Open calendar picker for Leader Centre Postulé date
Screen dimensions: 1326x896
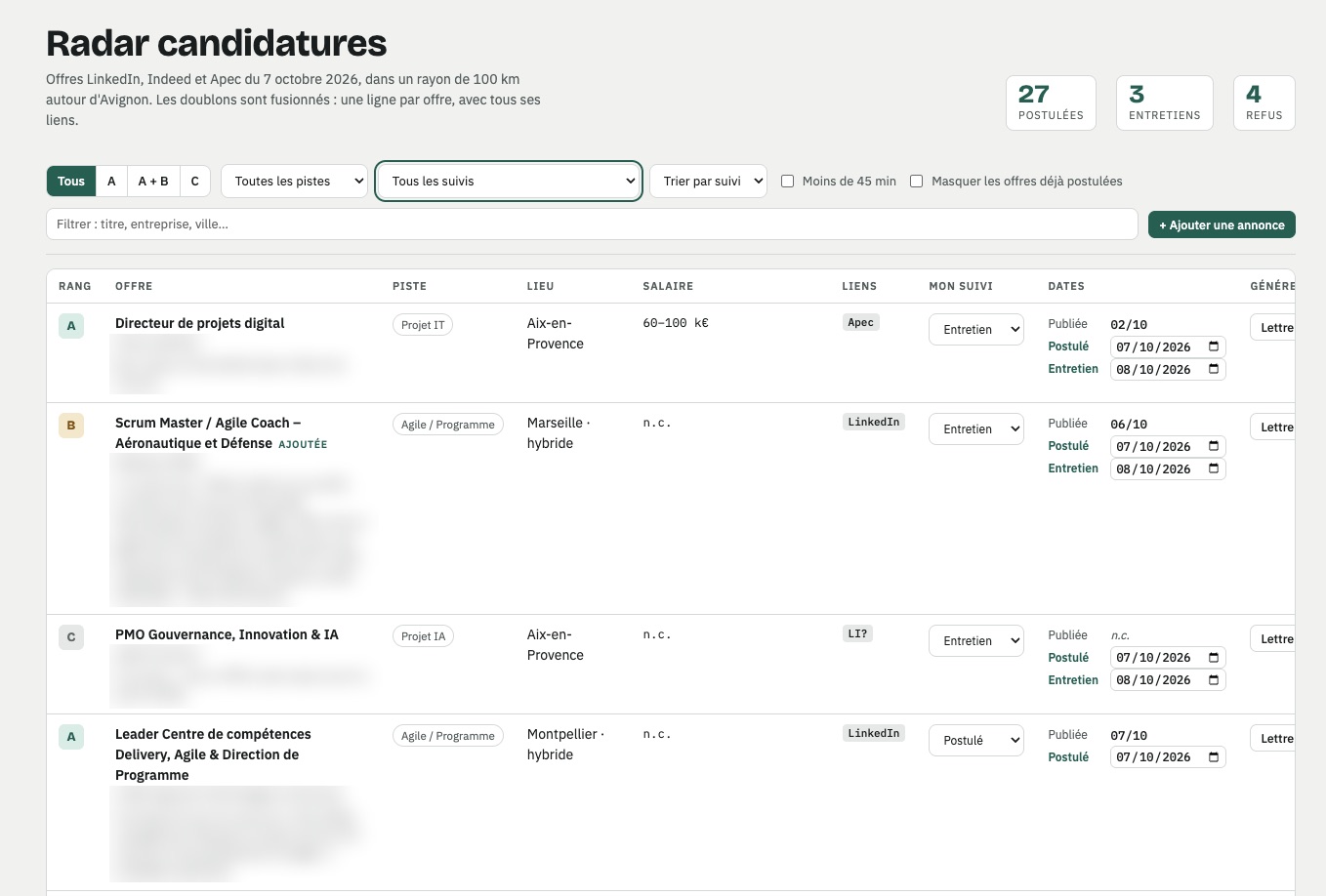point(1214,756)
